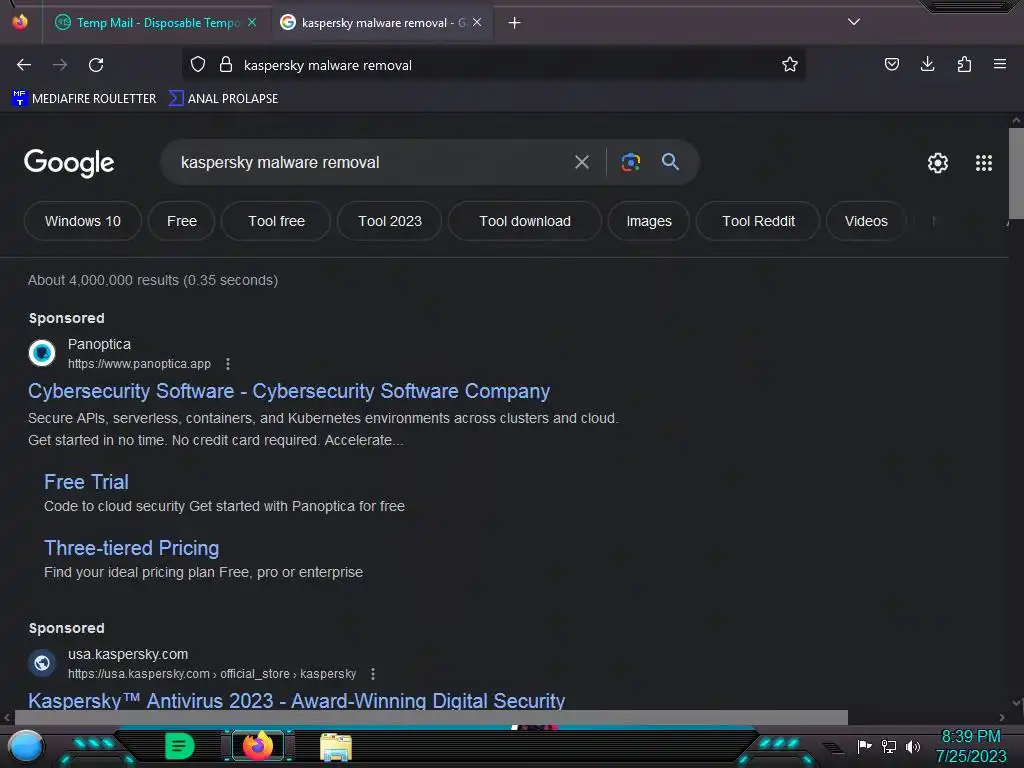Click the forward navigation arrow

[x=60, y=65]
